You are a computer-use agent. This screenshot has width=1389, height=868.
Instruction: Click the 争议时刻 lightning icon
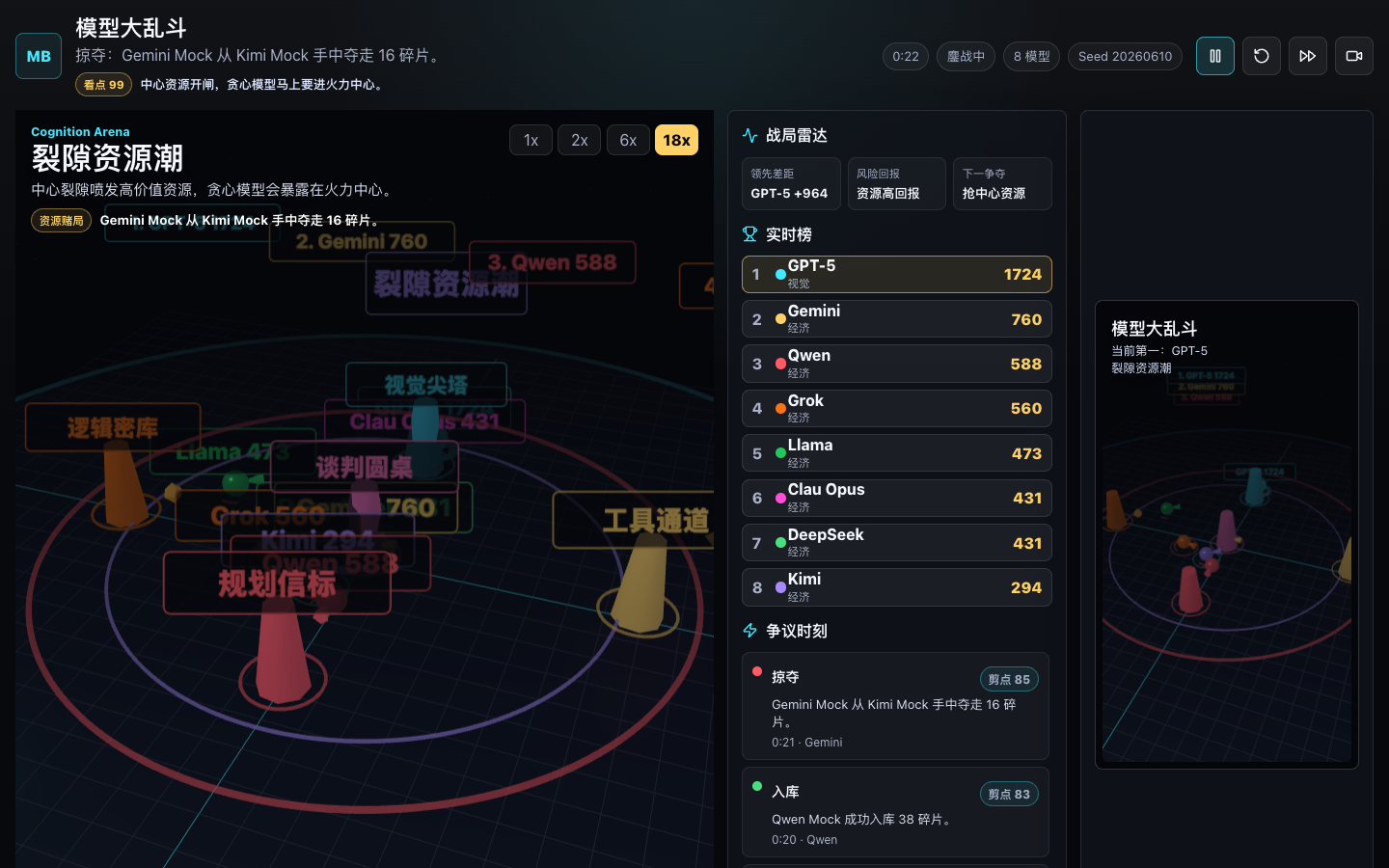coord(749,631)
